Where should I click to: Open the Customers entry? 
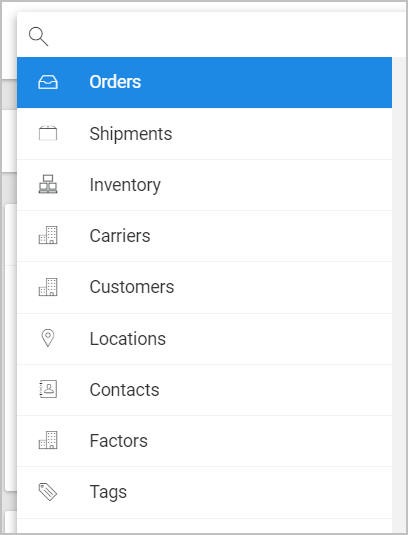coord(204,288)
